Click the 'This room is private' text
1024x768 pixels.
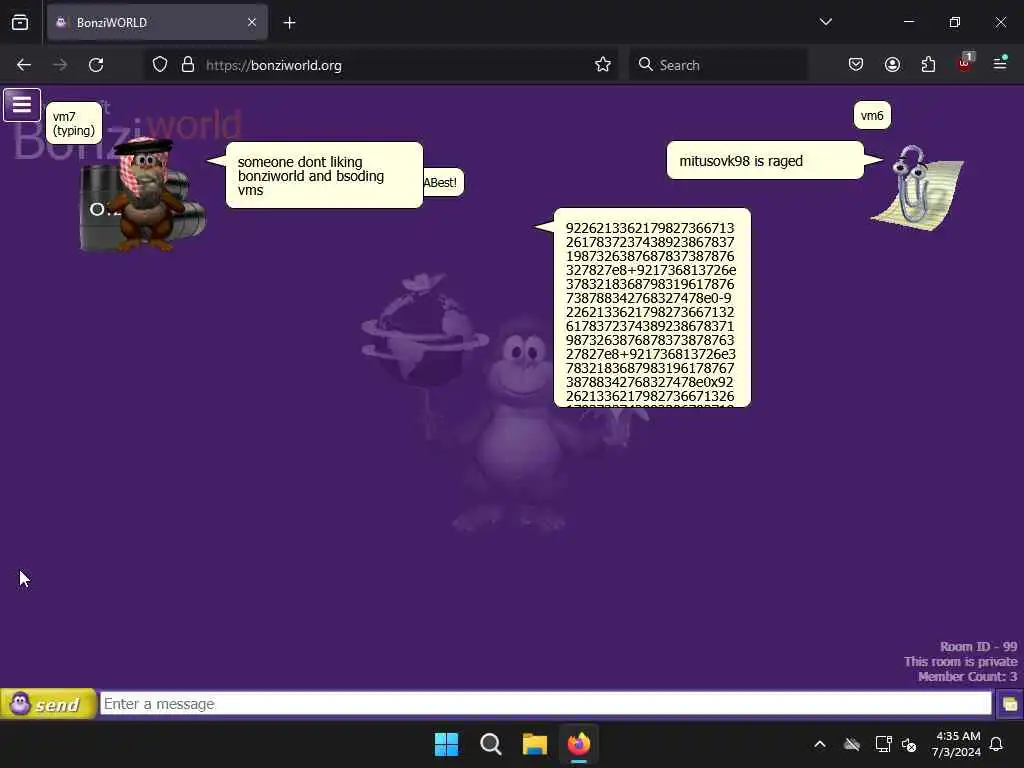pos(961,662)
